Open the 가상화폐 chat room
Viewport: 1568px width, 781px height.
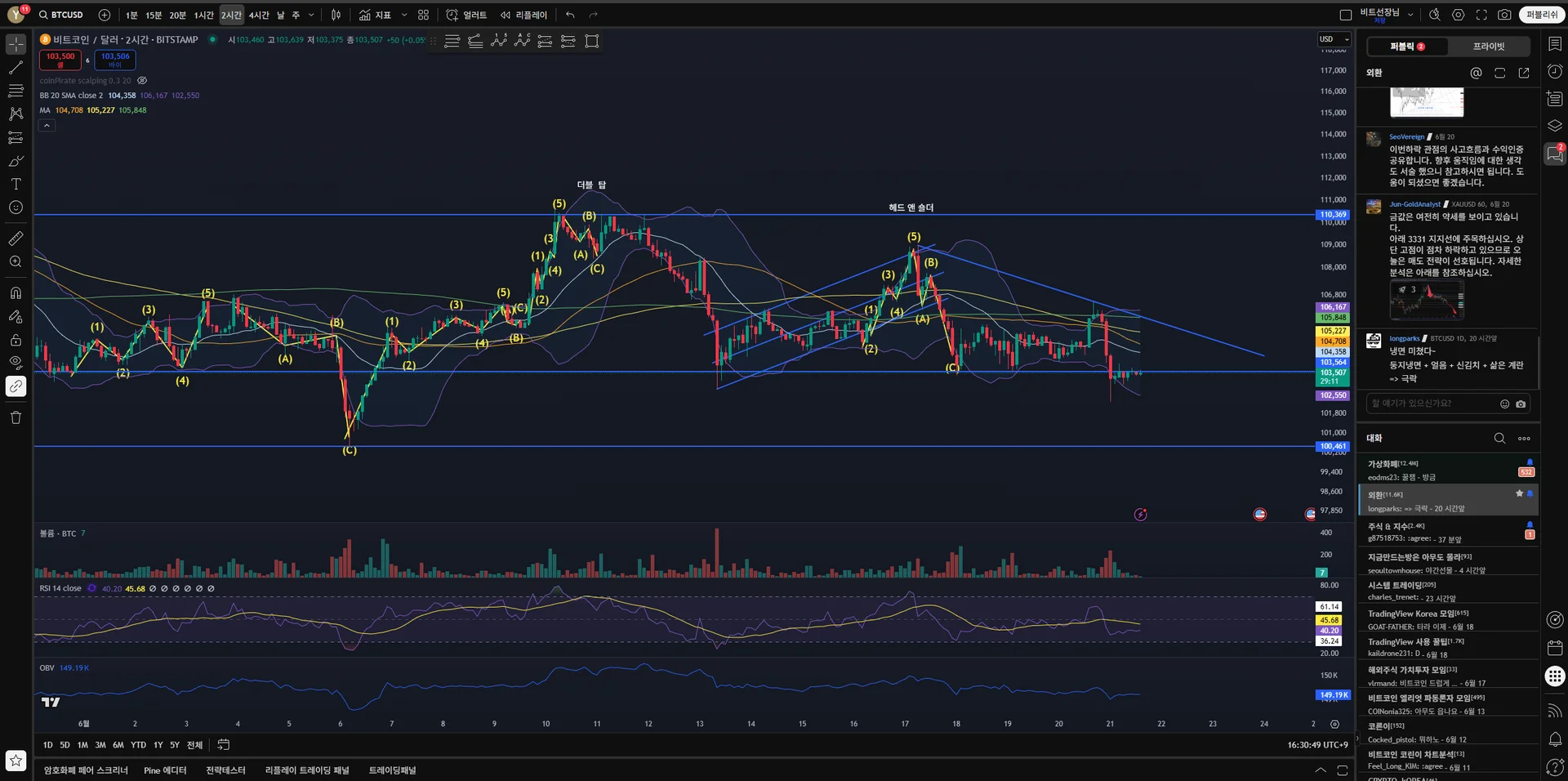click(1448, 470)
